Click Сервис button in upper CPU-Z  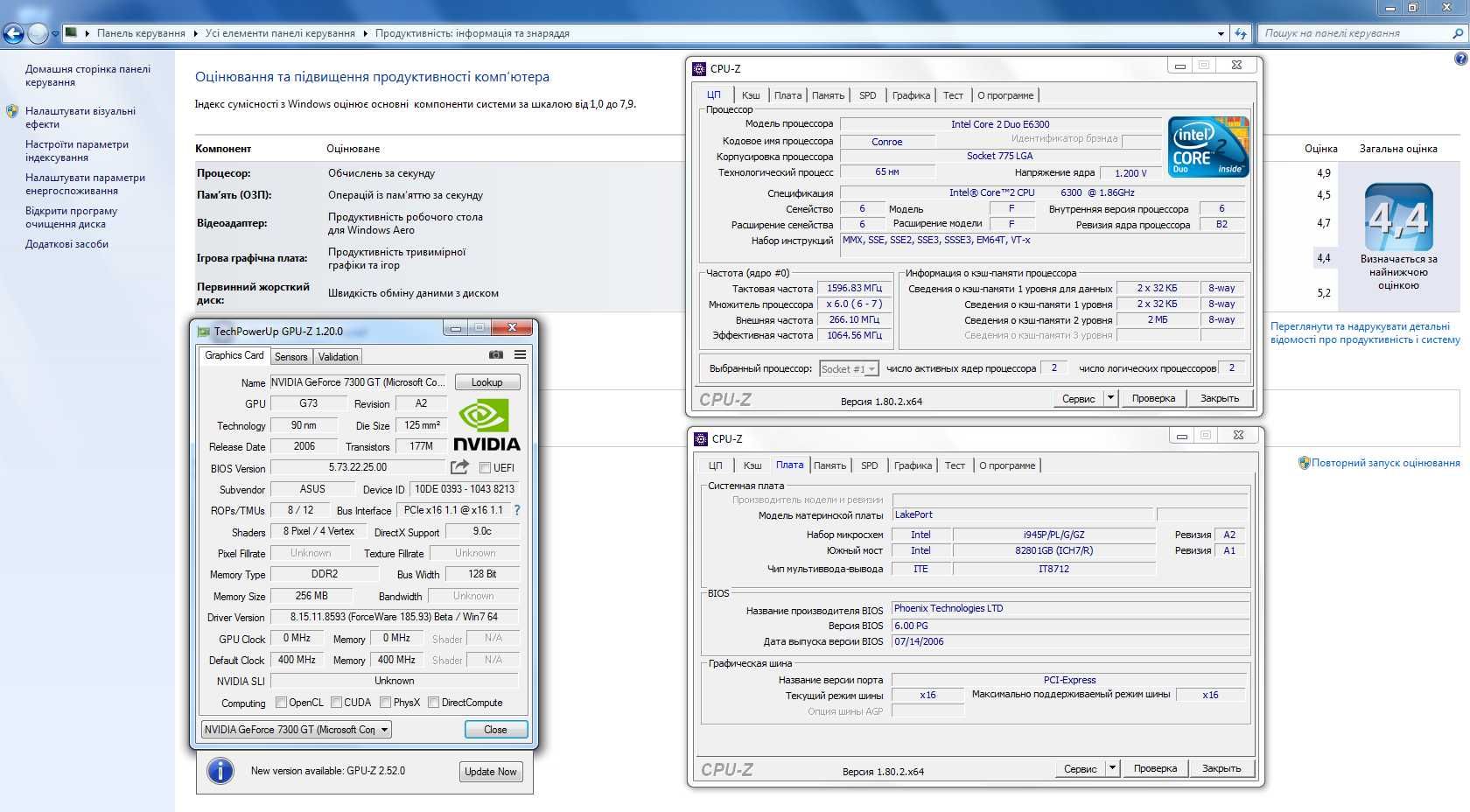point(1078,398)
